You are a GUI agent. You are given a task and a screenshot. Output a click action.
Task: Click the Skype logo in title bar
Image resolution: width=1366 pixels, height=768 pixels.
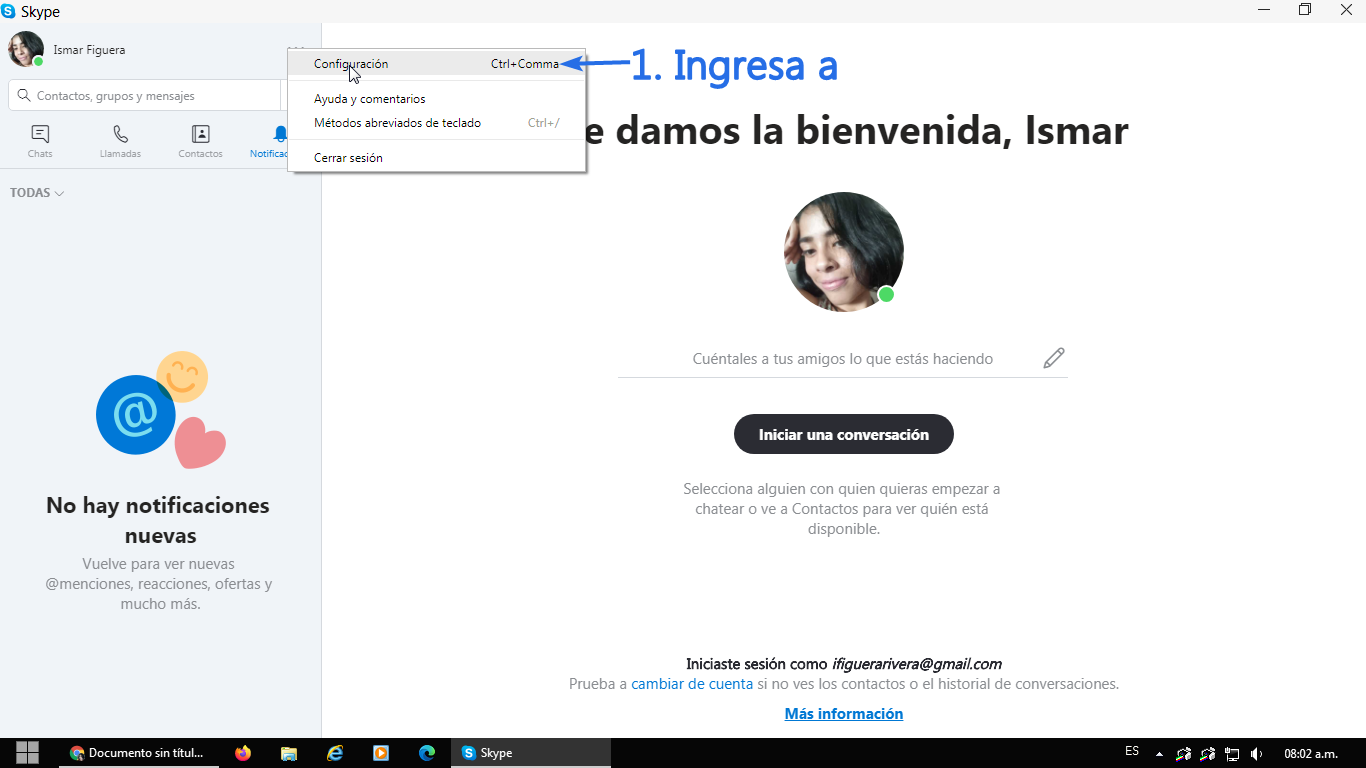point(9,11)
